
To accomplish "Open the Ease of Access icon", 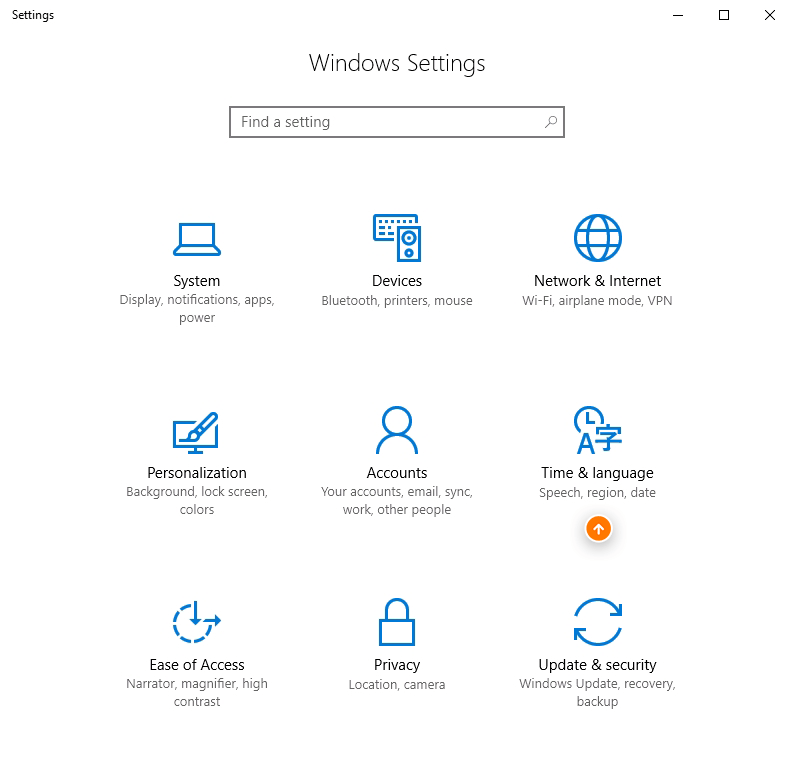I will [x=197, y=622].
